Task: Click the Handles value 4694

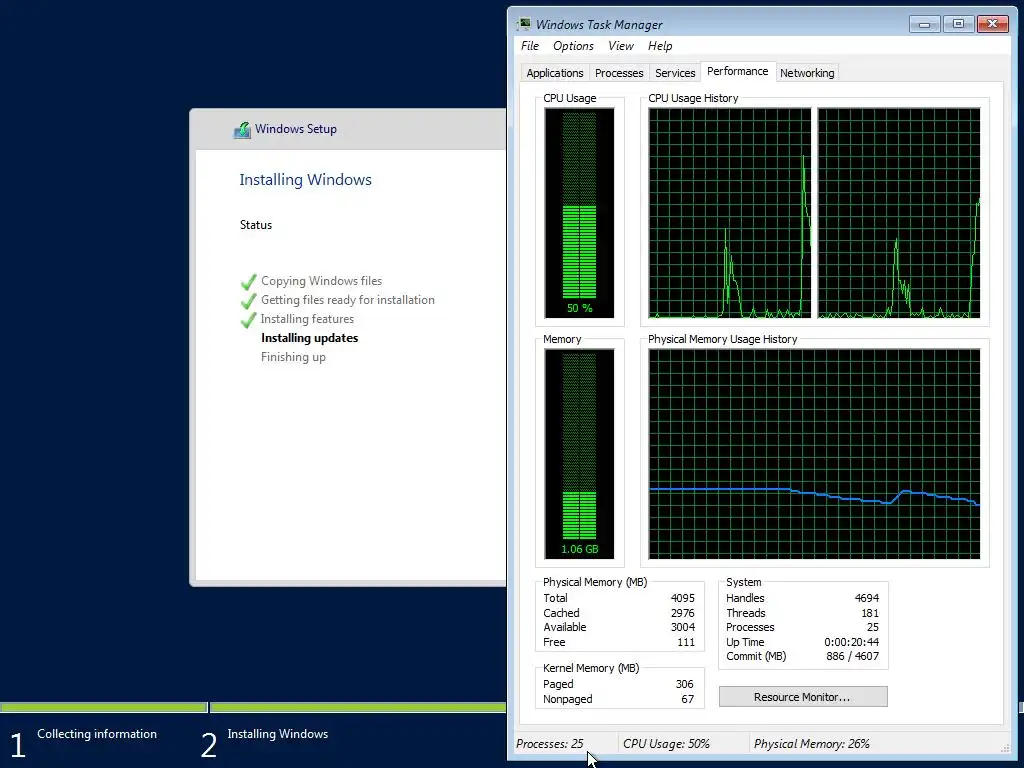Action: tap(867, 598)
